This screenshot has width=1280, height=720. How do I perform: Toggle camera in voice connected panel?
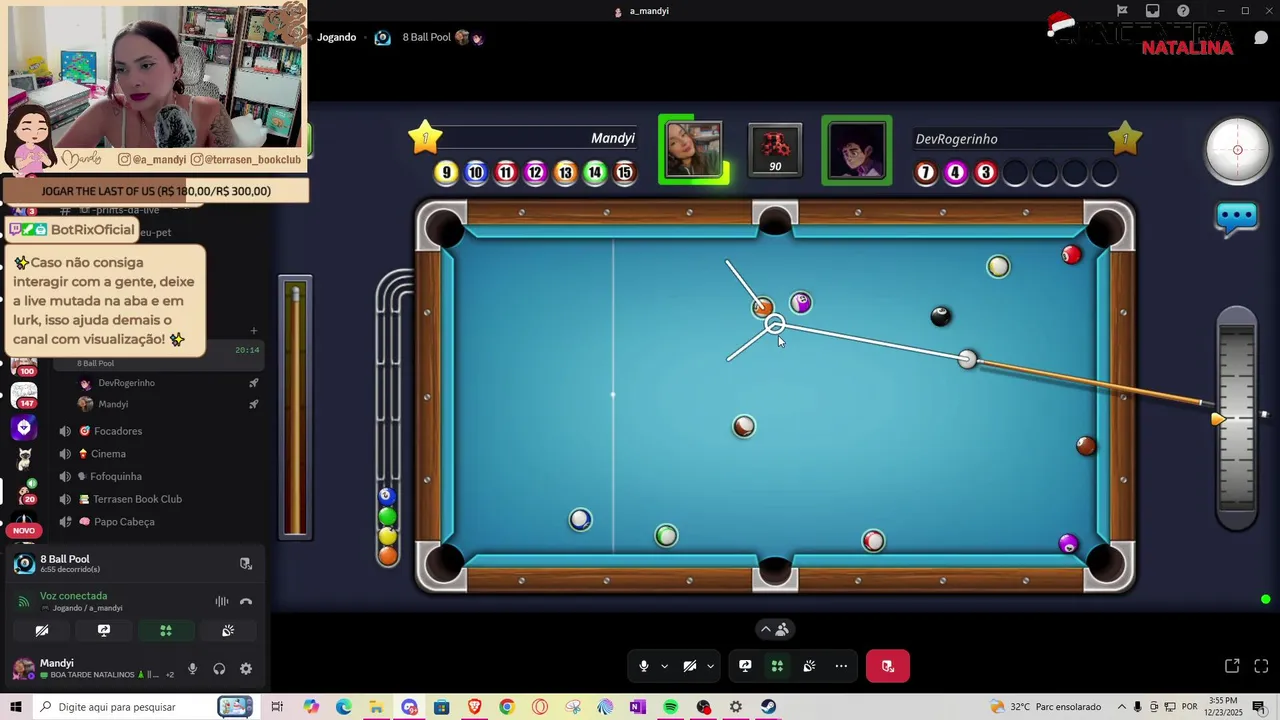(x=42, y=631)
